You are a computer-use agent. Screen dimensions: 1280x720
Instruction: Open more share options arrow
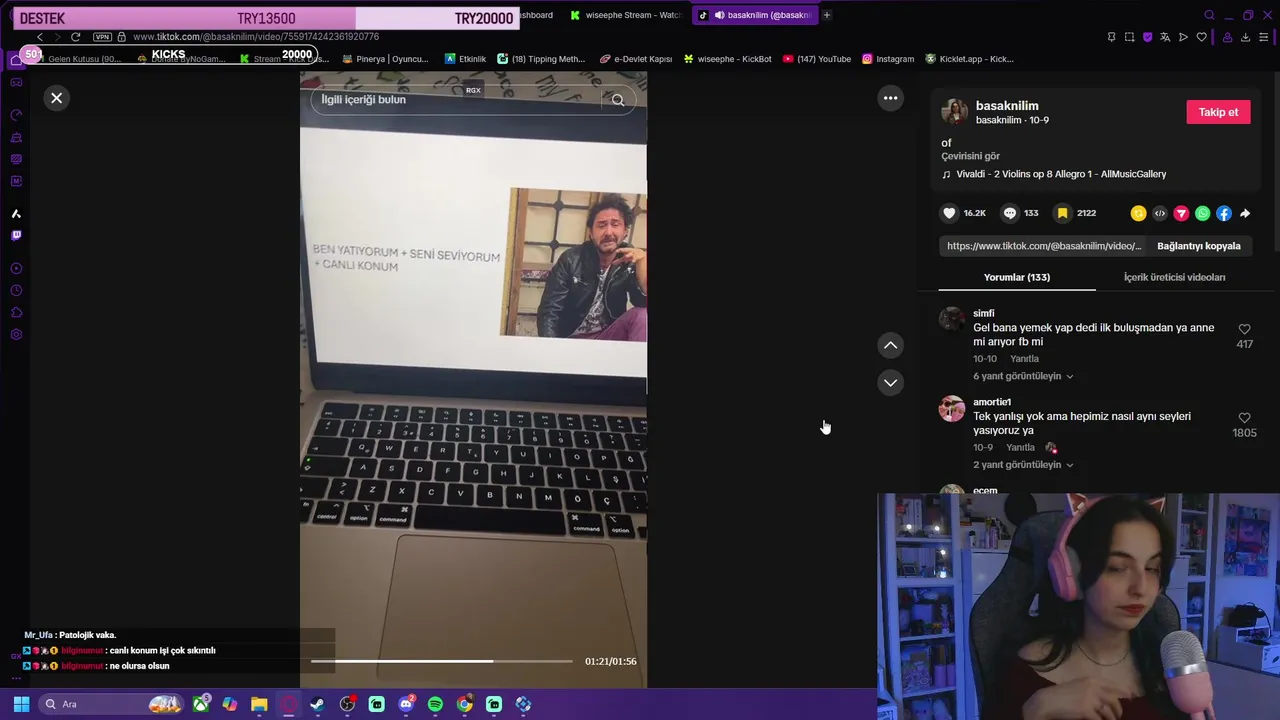click(x=1245, y=213)
